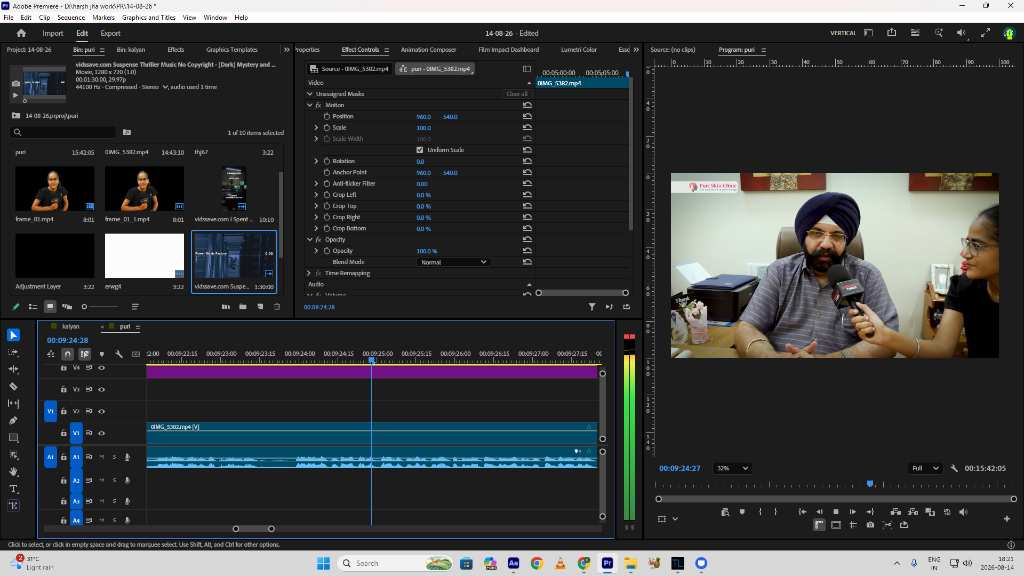This screenshot has width=1024, height=576.
Task: Toggle the Uniform Scale checkbox
Action: (x=420, y=150)
